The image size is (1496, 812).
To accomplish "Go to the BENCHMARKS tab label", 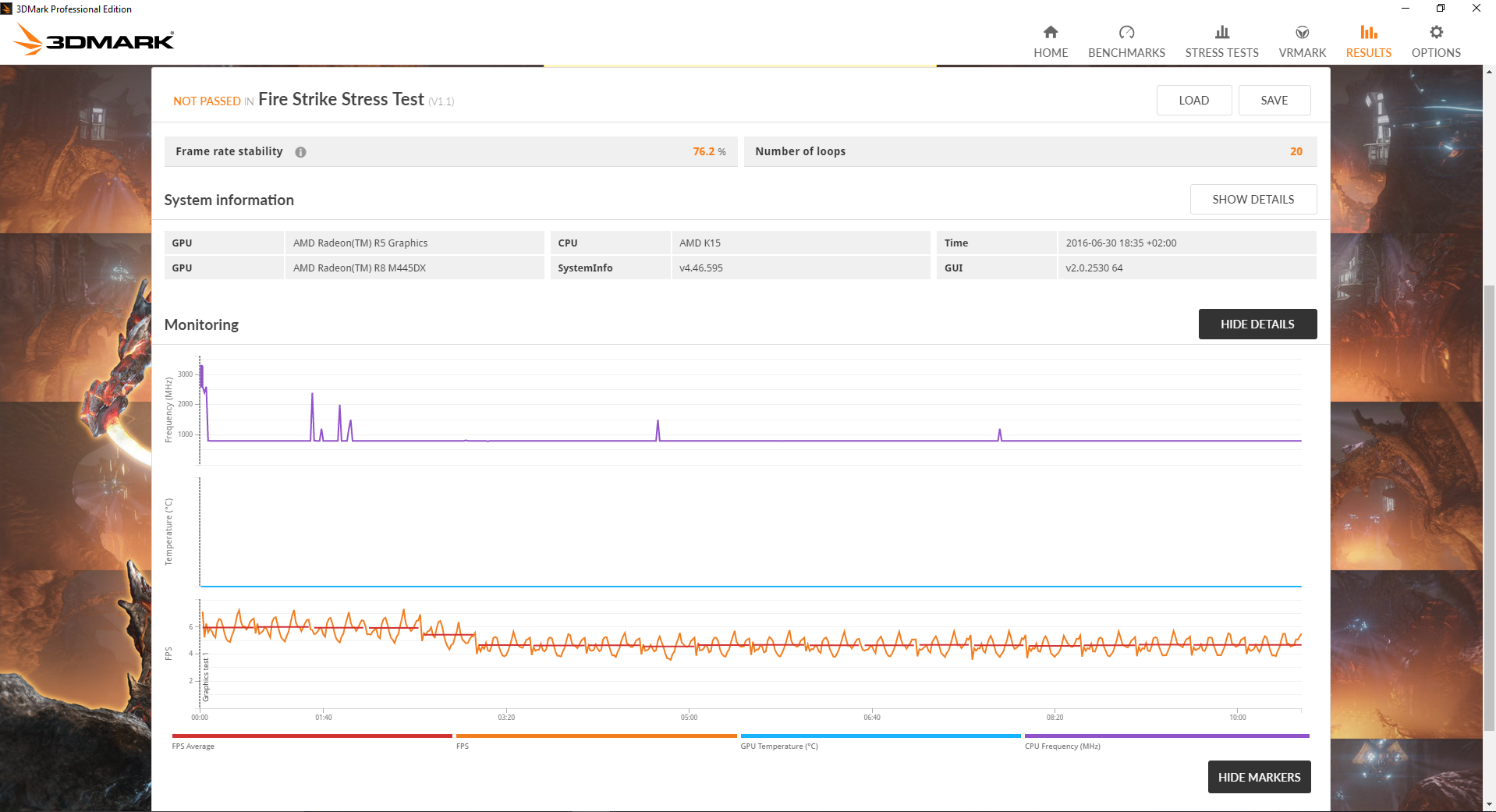I will pos(1126,53).
